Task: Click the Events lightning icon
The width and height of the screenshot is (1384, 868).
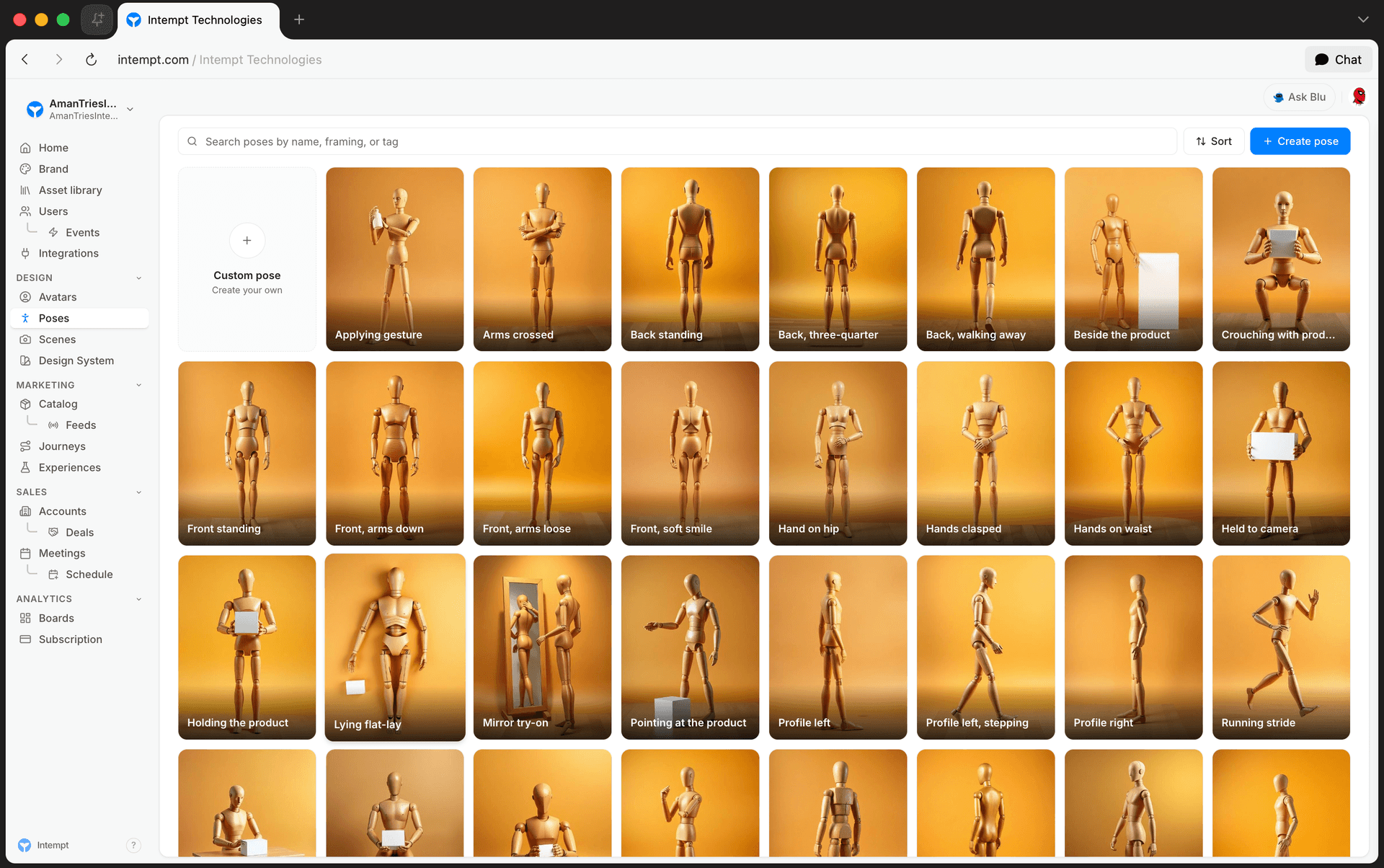Action: click(x=53, y=232)
